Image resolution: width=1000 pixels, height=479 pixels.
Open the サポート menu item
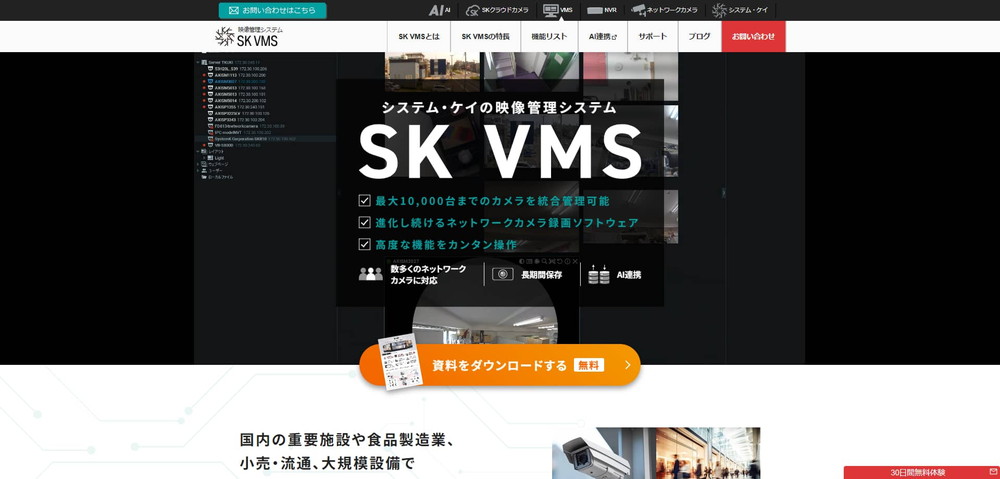pos(653,36)
